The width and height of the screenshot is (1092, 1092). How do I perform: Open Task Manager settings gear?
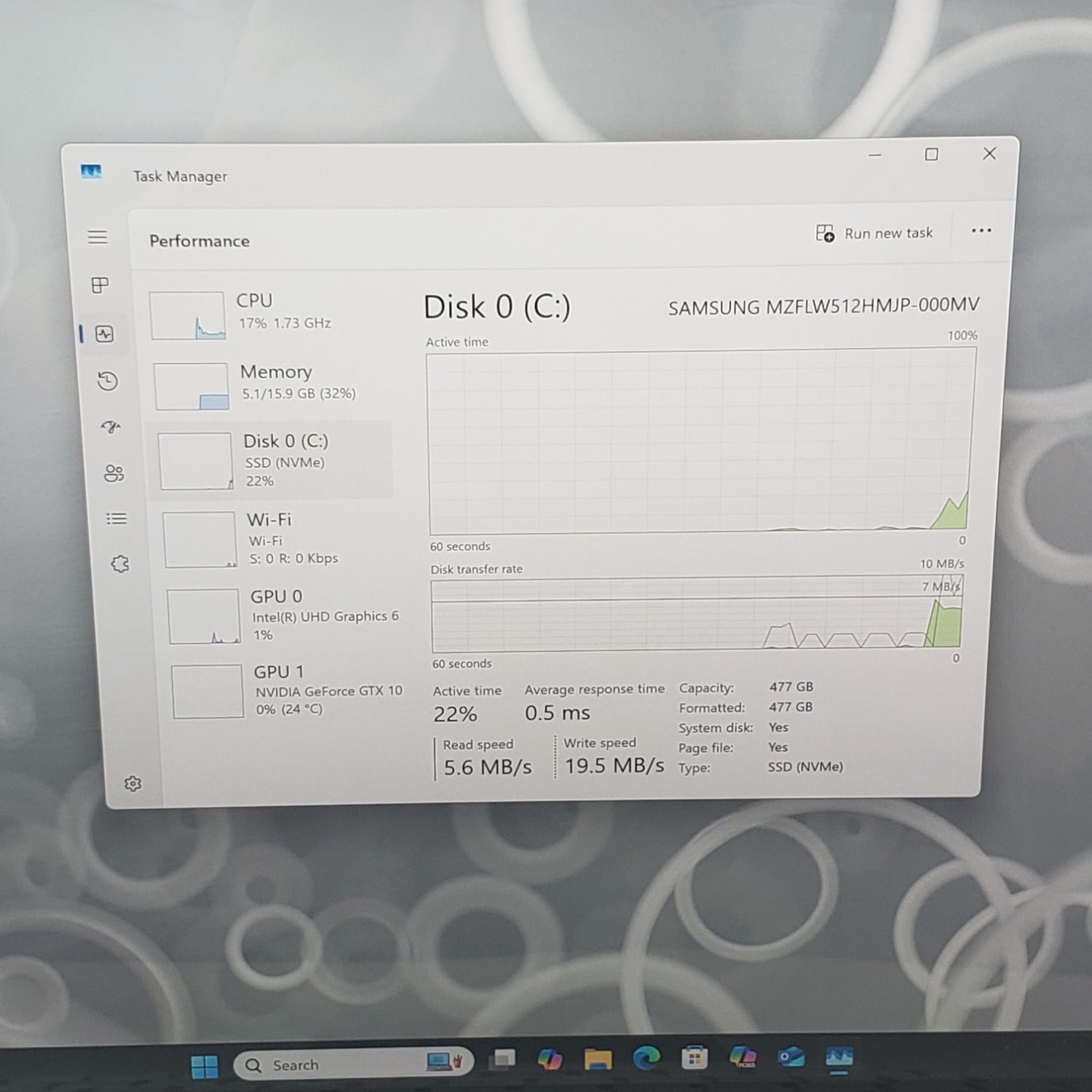pos(132,784)
